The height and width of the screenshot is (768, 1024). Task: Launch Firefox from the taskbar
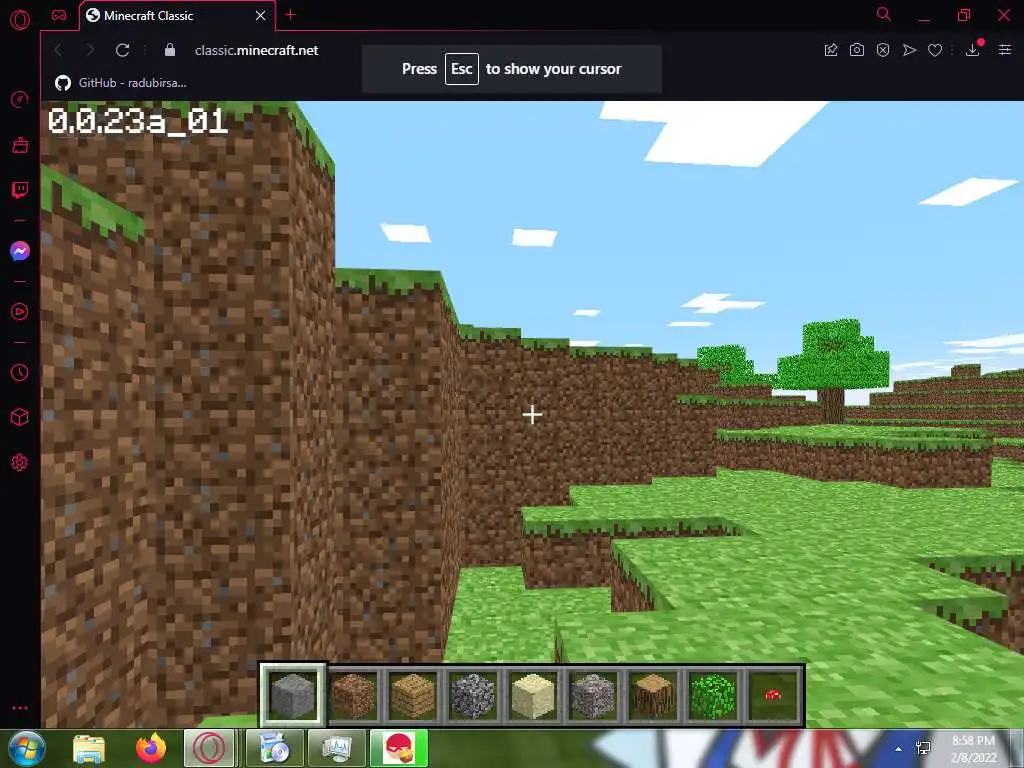coord(151,748)
